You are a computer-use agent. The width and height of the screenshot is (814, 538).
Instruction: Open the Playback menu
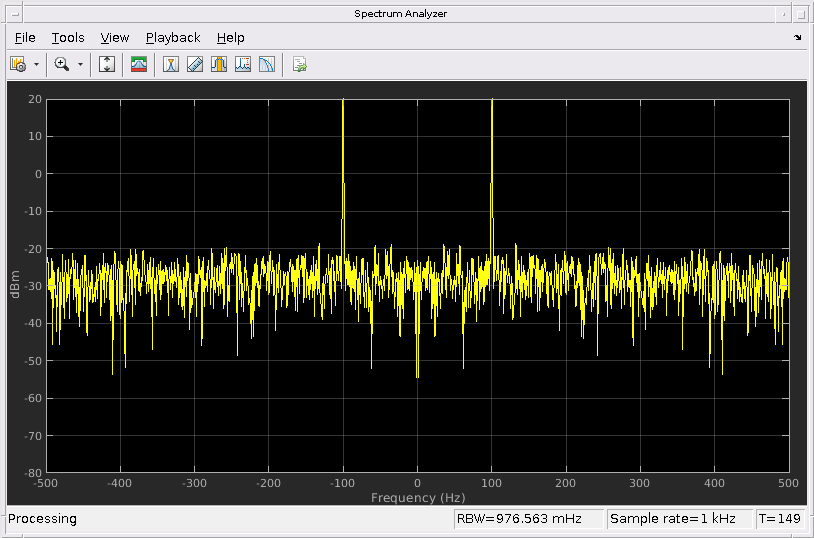[x=173, y=37]
